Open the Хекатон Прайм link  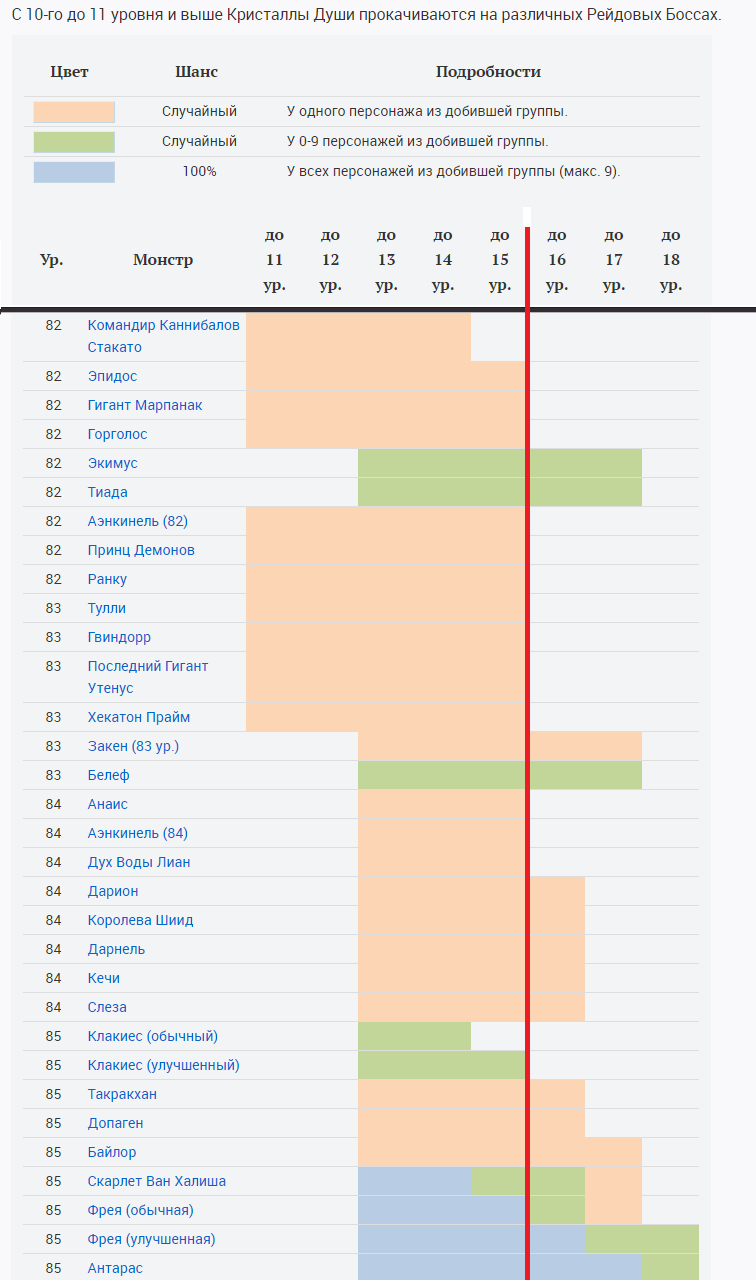click(139, 717)
